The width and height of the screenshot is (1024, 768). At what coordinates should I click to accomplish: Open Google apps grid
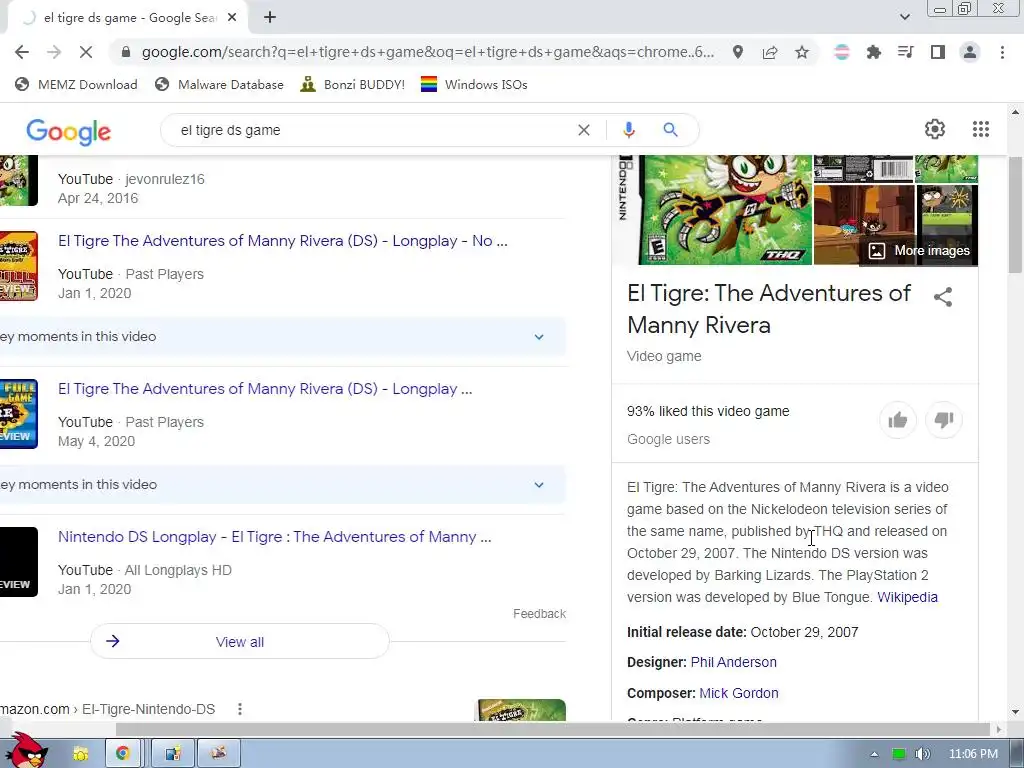point(981,129)
